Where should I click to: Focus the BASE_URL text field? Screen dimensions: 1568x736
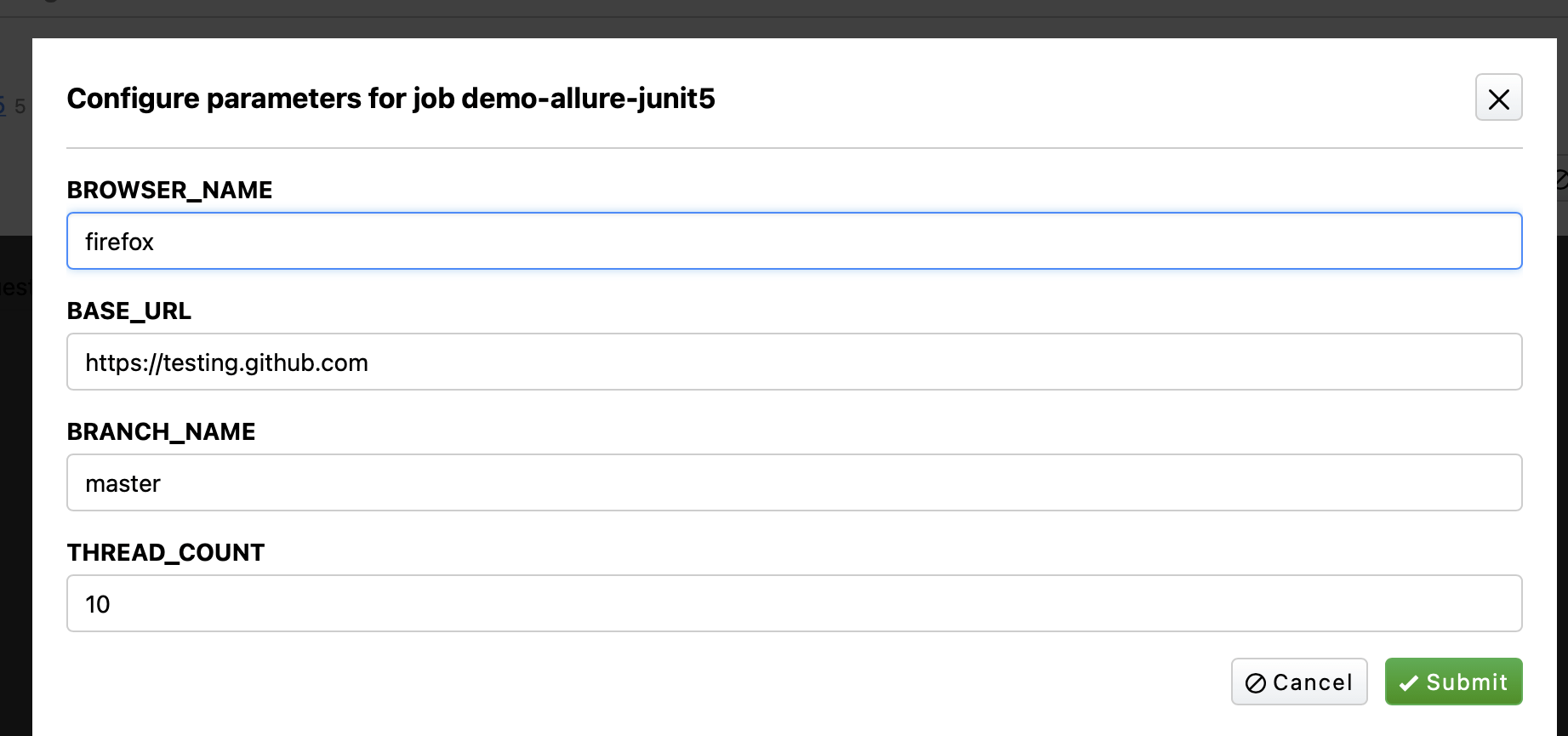tap(794, 362)
